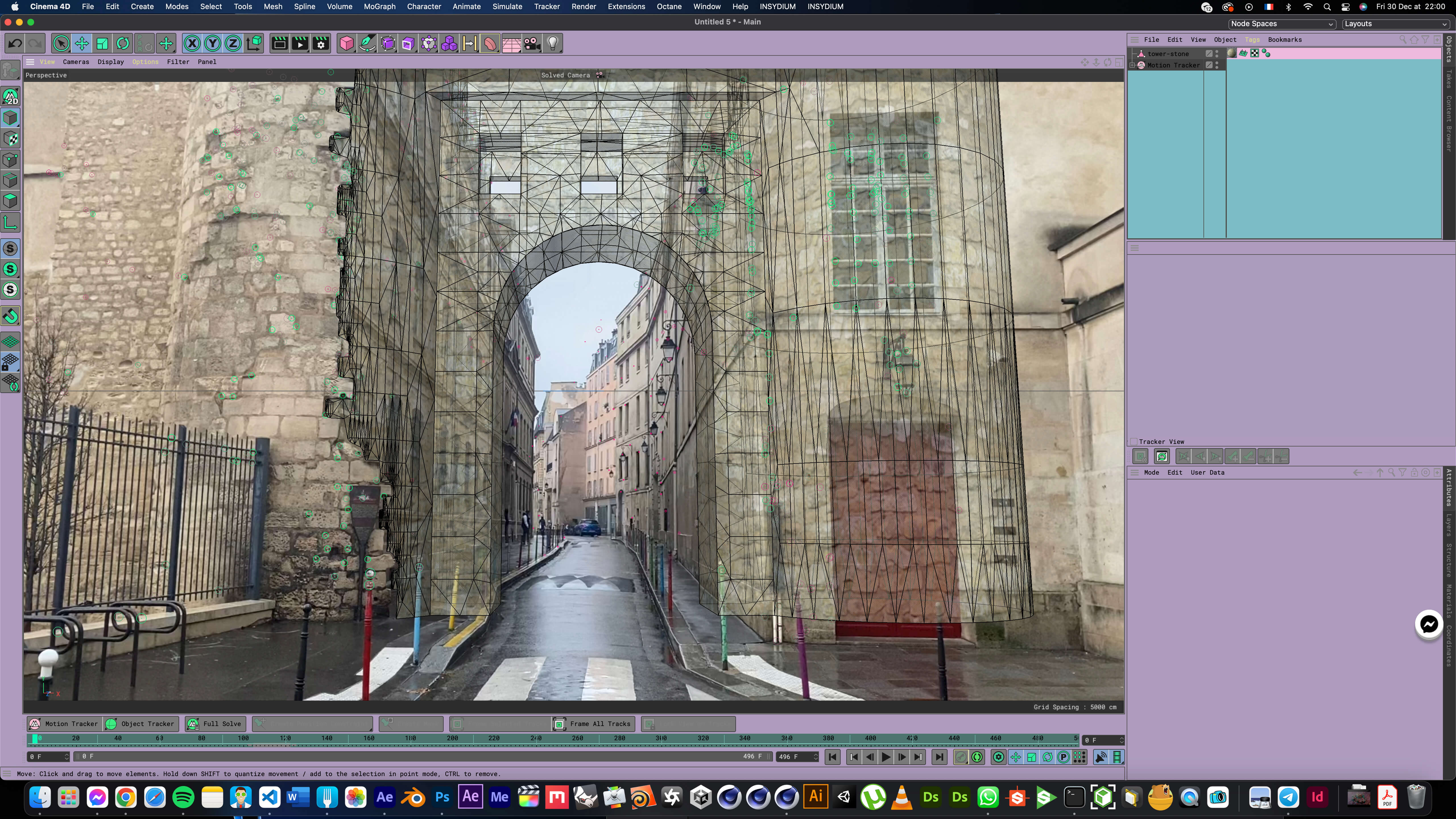Screen dimensions: 1456x819
Task: Select the Rotate tool
Action: click(x=123, y=43)
